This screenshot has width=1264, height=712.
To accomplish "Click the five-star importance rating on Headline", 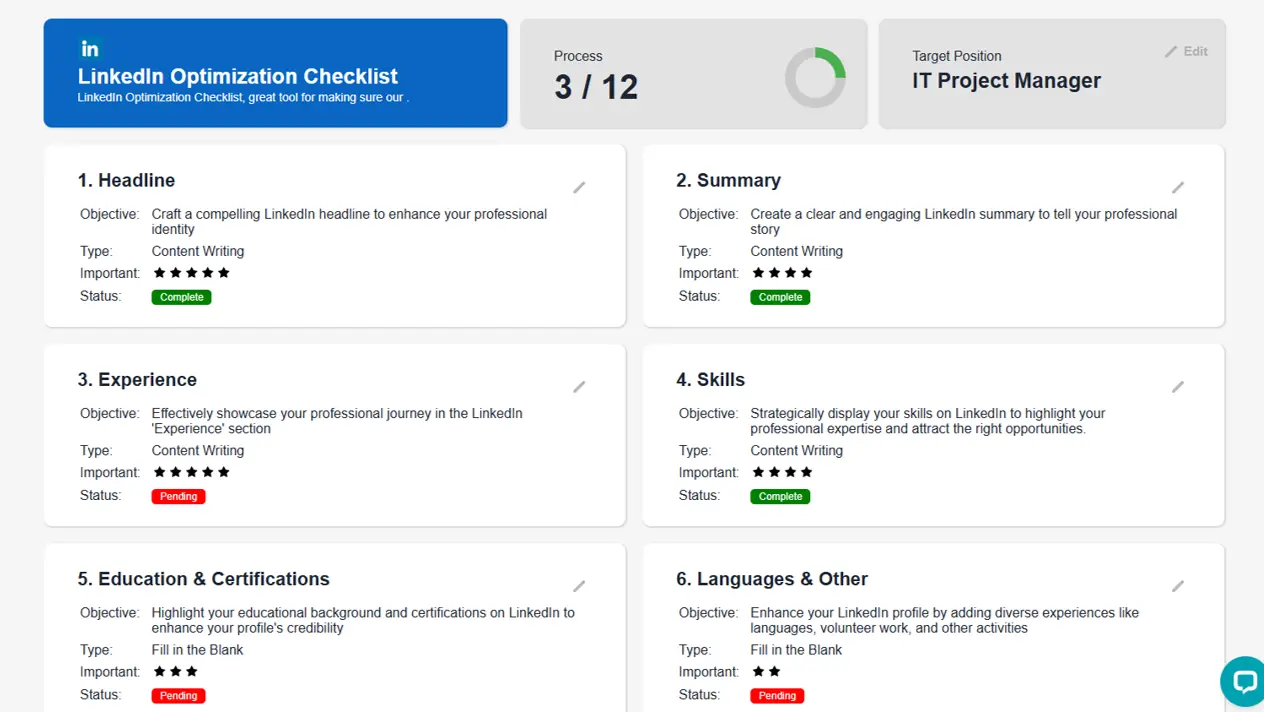I will tap(191, 273).
